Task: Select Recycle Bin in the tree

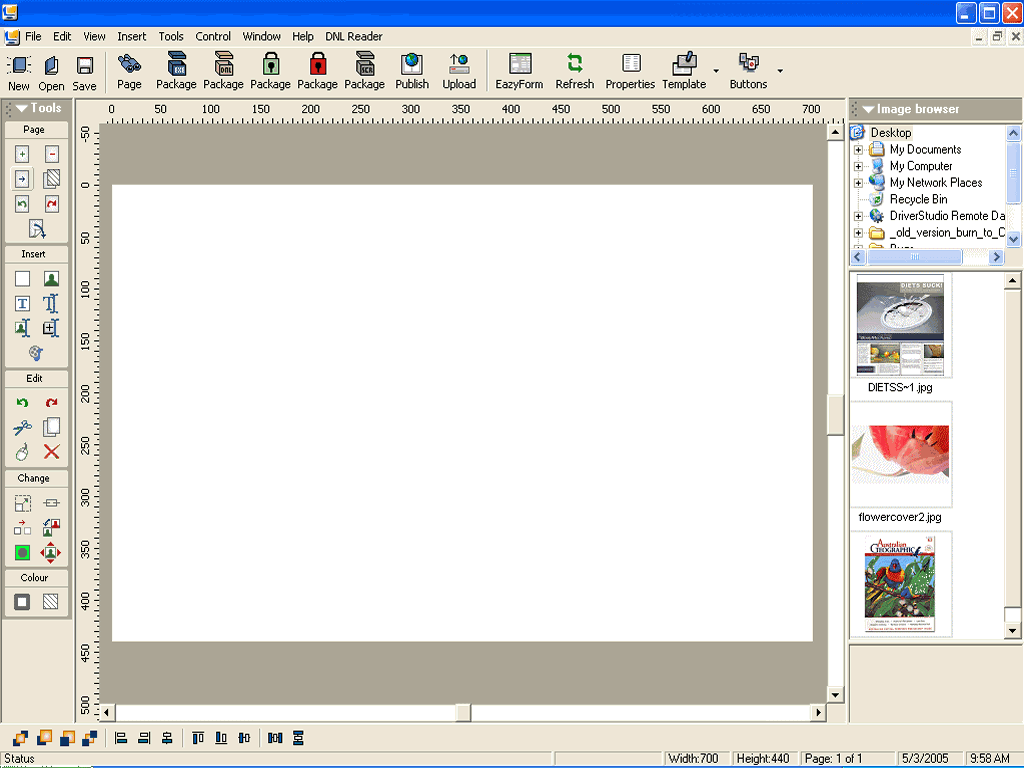Action: click(918, 199)
